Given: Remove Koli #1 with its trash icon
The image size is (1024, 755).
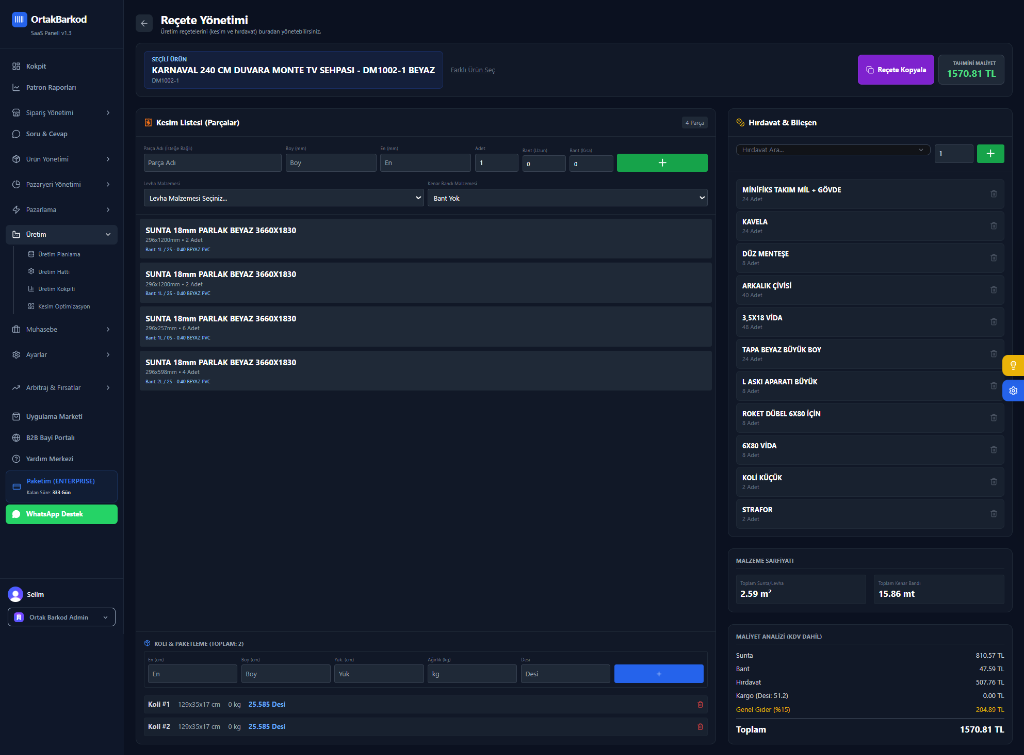Looking at the screenshot, I should pos(700,704).
